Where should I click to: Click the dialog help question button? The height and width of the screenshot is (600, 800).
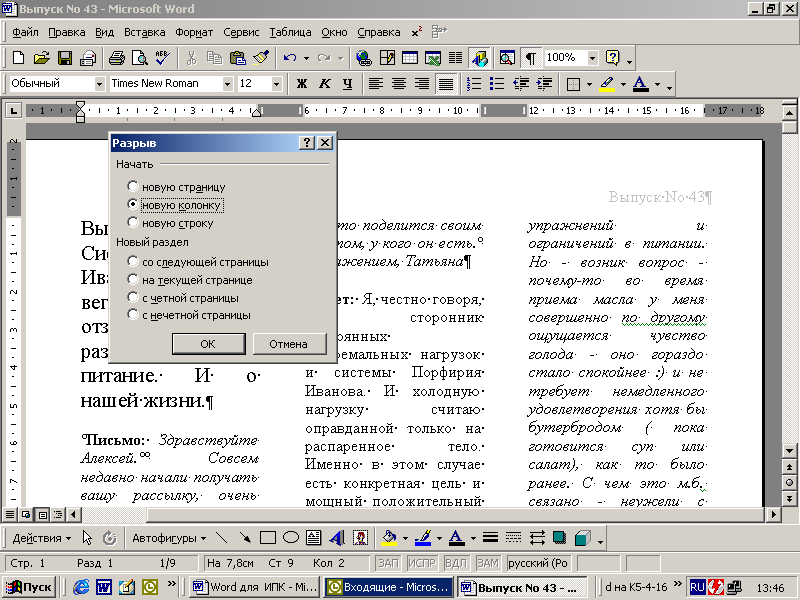306,142
